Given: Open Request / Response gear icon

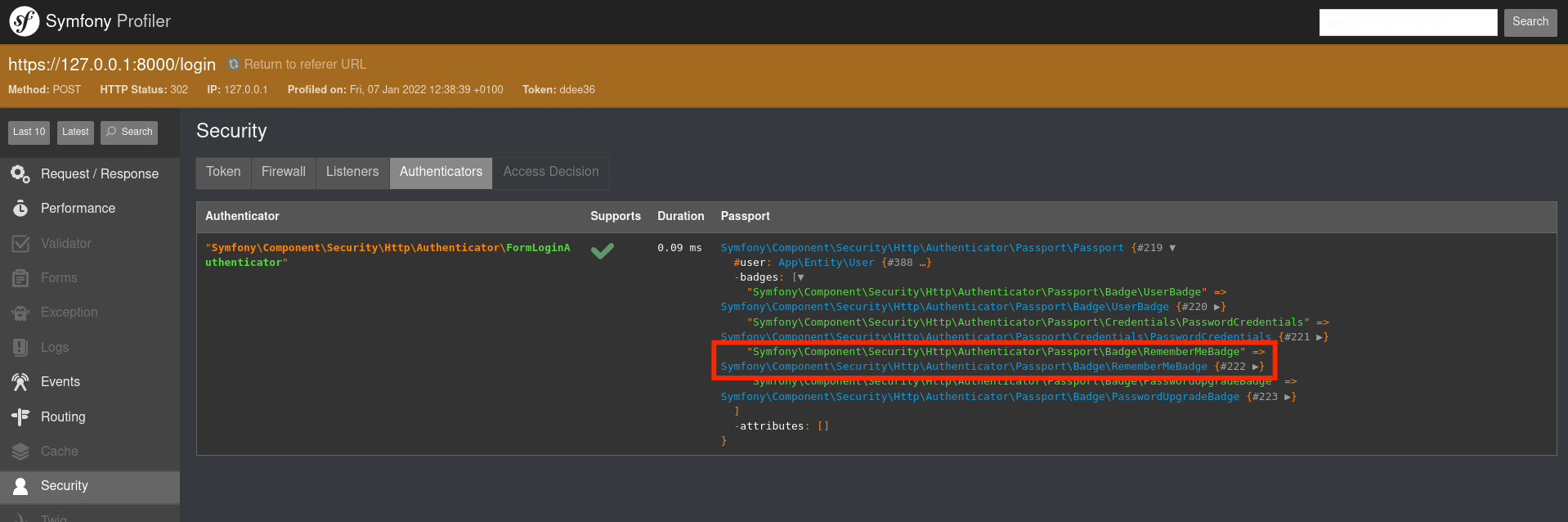Looking at the screenshot, I should tap(20, 173).
